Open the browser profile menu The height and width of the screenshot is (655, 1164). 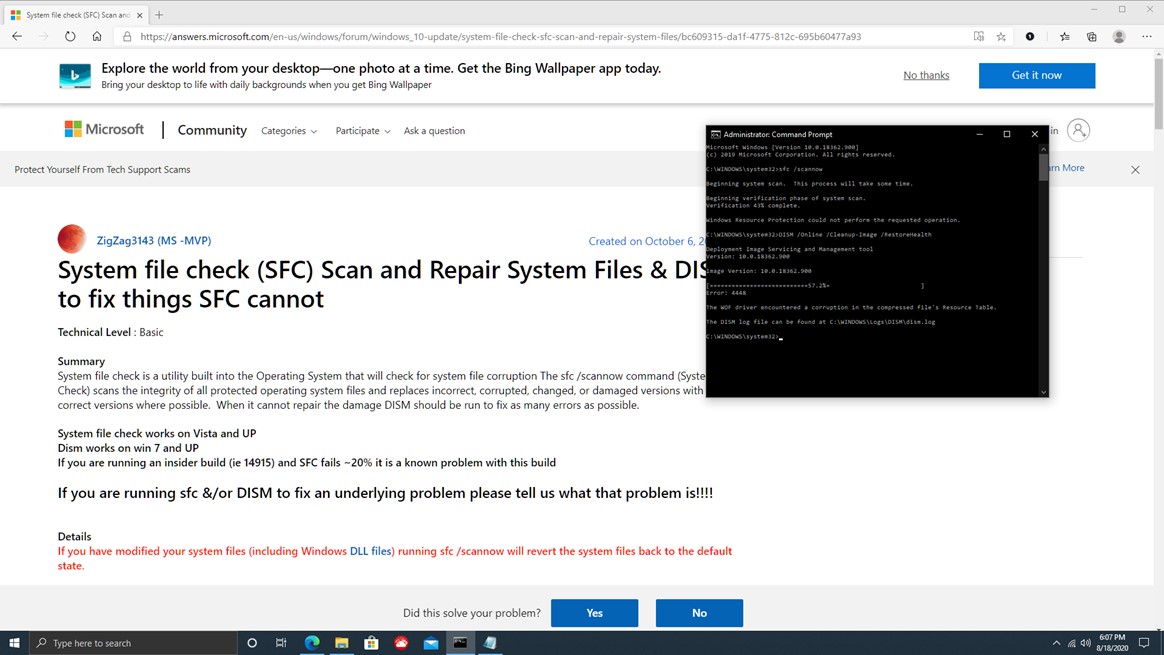[x=1119, y=36]
